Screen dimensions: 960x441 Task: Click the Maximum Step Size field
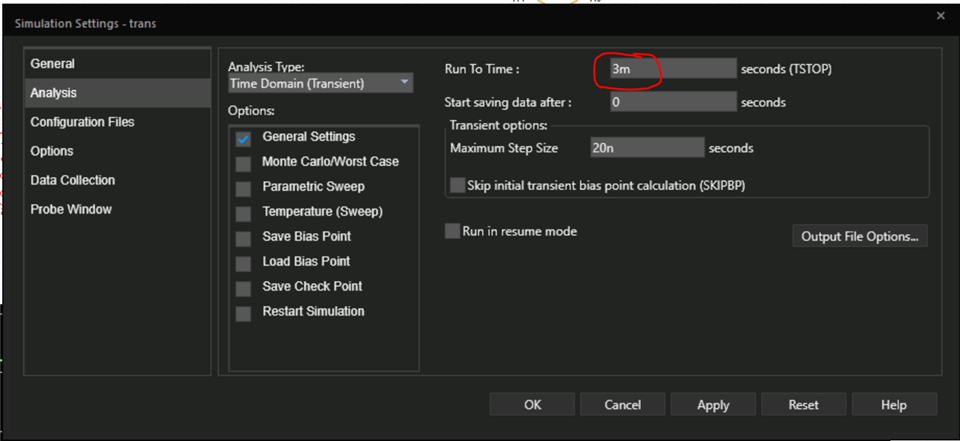pos(647,148)
